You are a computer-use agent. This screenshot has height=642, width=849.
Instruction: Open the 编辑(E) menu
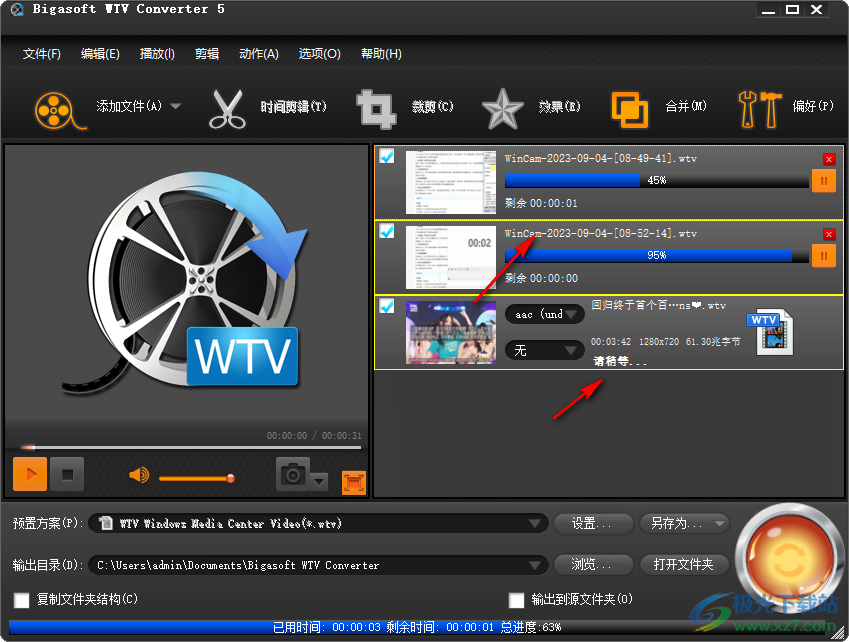pyautogui.click(x=100, y=54)
